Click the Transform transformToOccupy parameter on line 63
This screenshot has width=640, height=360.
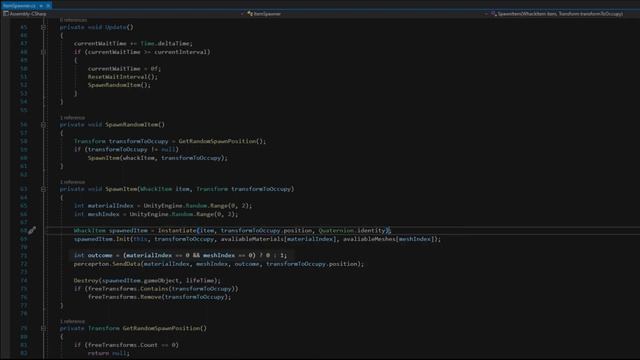[x=244, y=189]
